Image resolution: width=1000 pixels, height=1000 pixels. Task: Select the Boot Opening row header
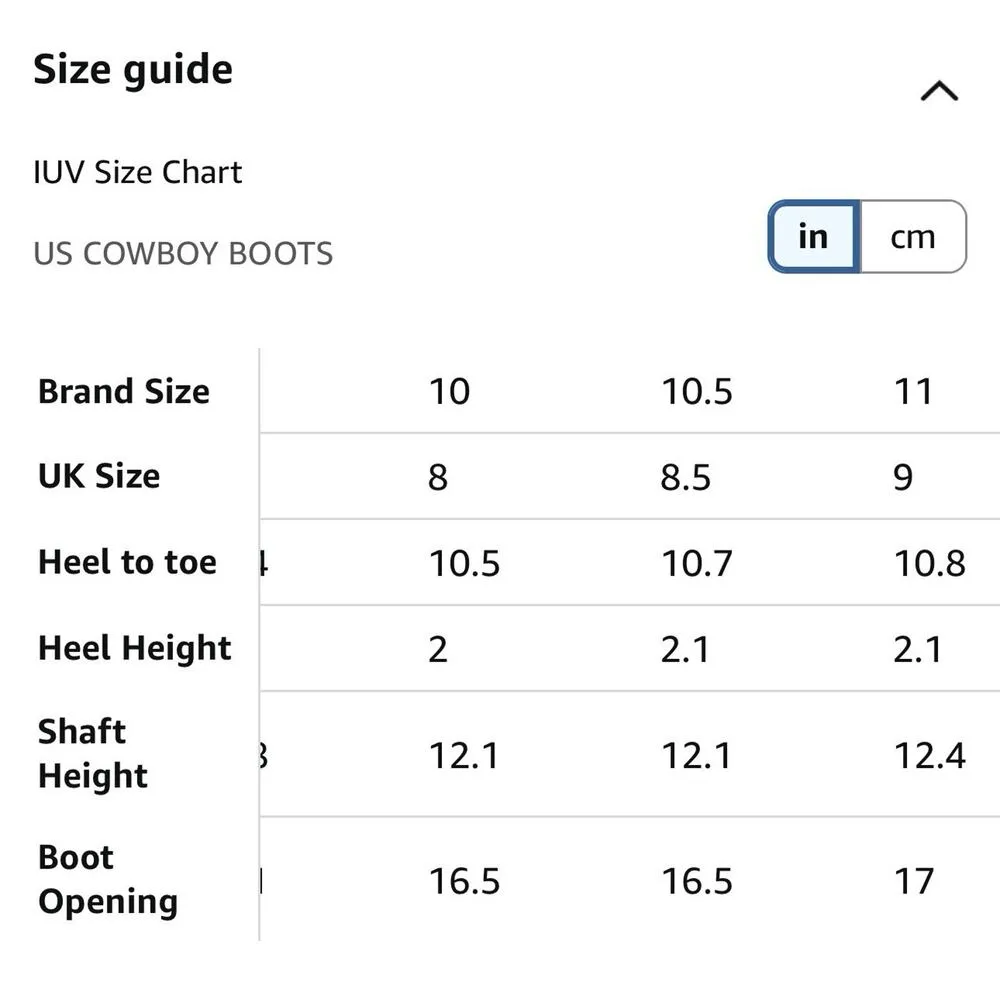point(108,879)
